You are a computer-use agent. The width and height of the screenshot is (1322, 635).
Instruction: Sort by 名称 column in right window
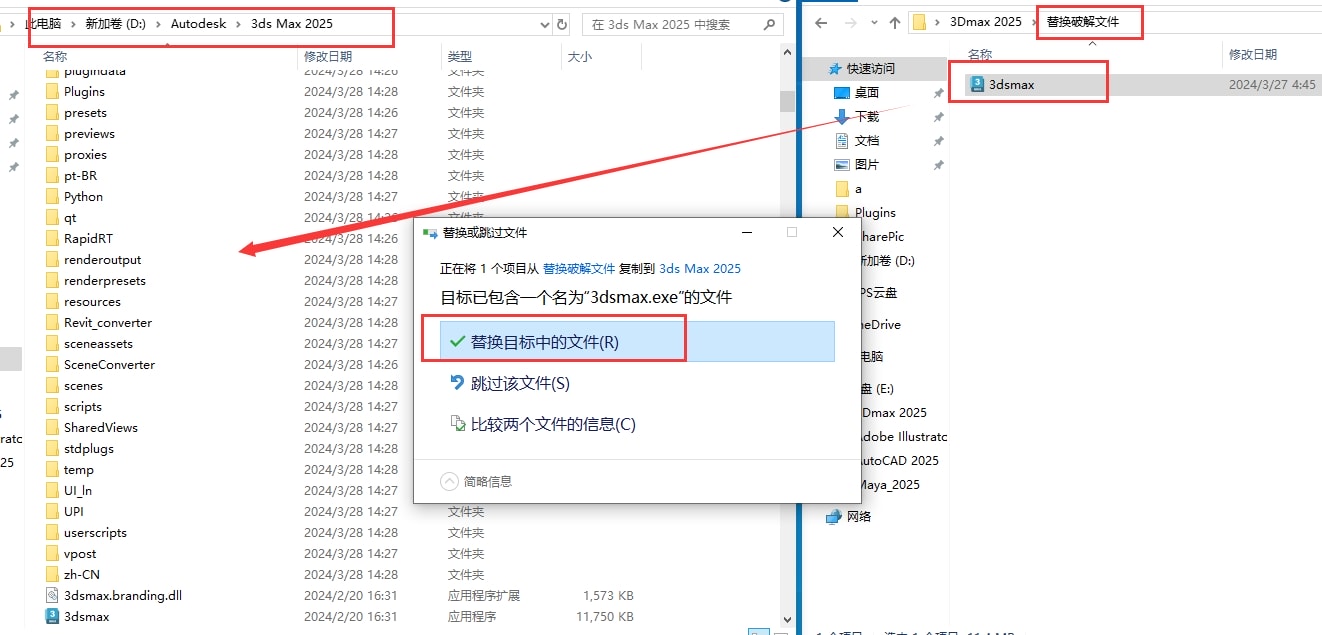tap(980, 54)
